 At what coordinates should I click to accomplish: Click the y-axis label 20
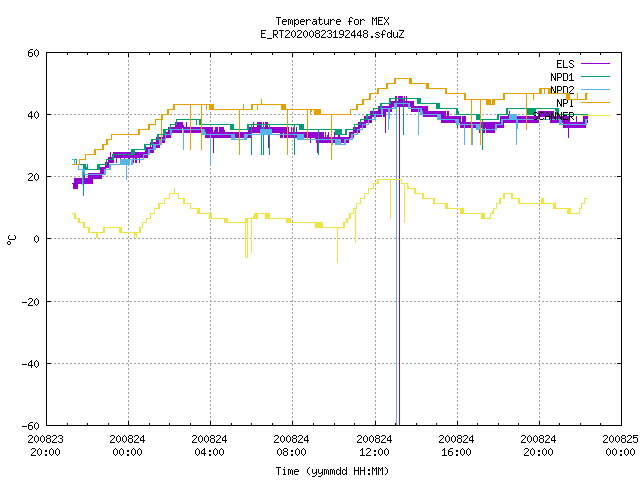(33, 177)
